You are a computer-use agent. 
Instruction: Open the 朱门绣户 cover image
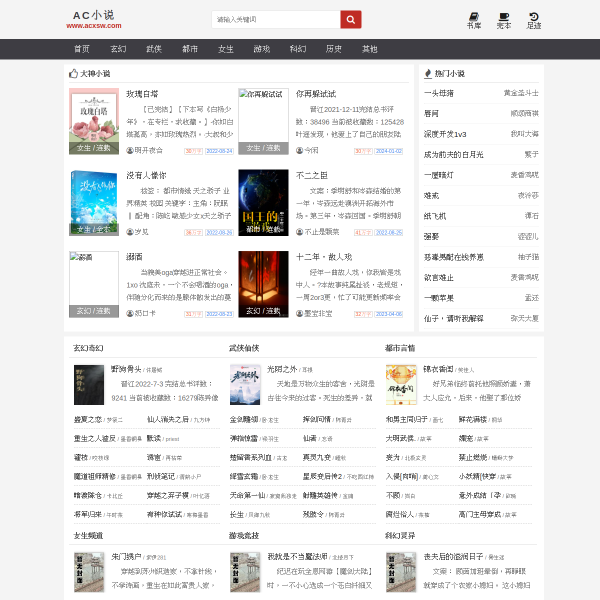(x=89, y=572)
